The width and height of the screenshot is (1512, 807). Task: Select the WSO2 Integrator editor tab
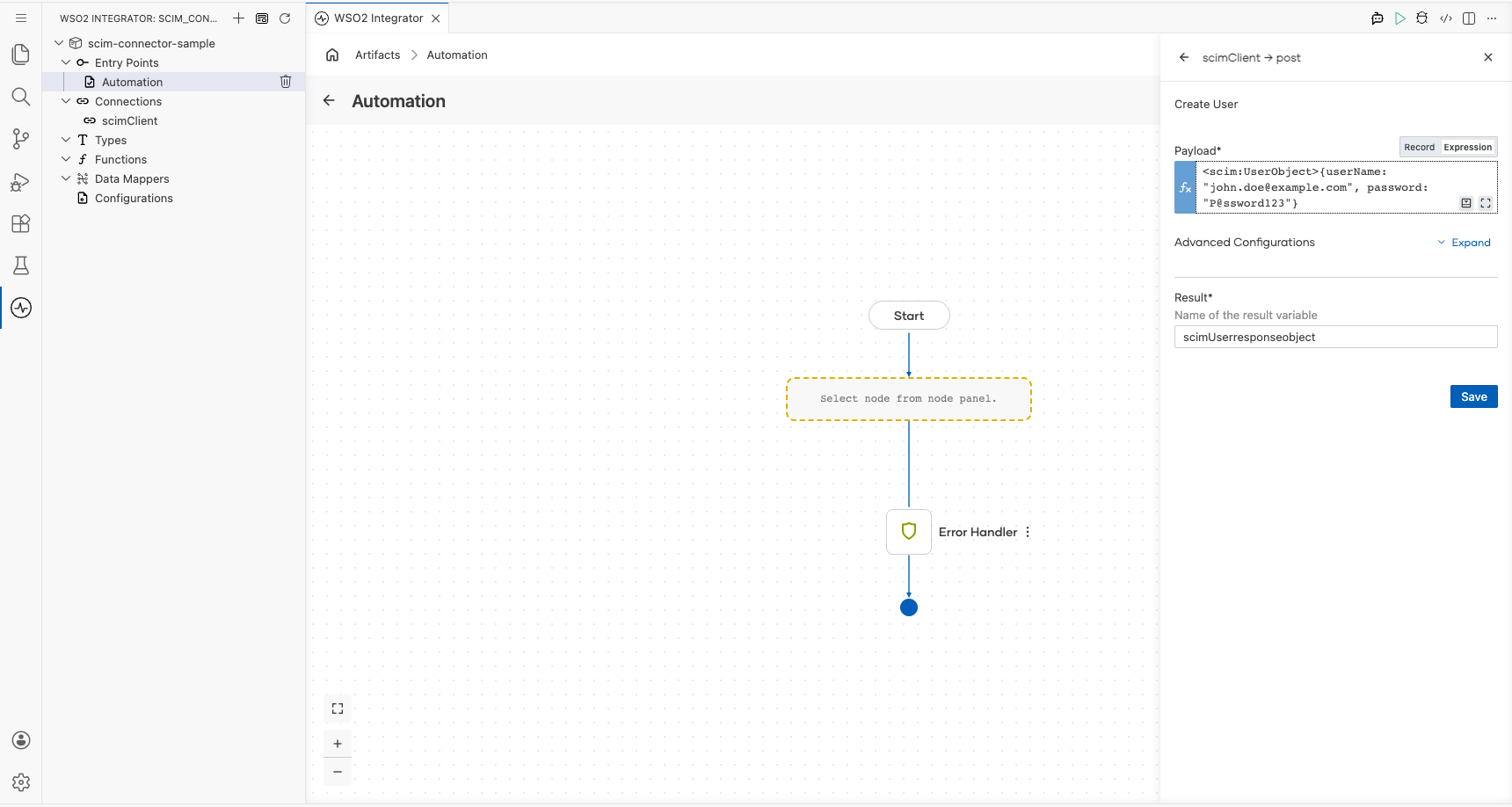tap(378, 18)
